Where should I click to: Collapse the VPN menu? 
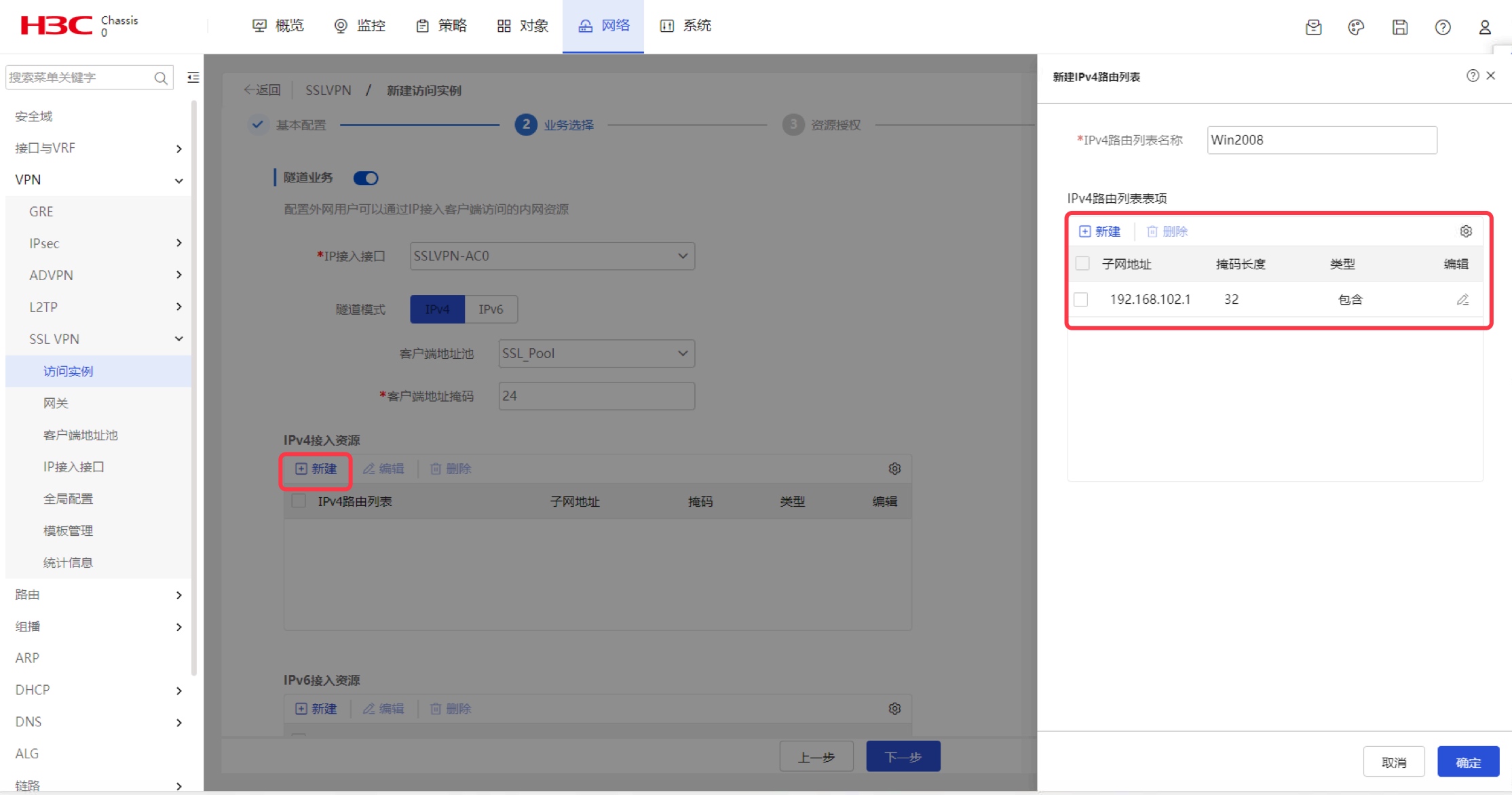98,180
